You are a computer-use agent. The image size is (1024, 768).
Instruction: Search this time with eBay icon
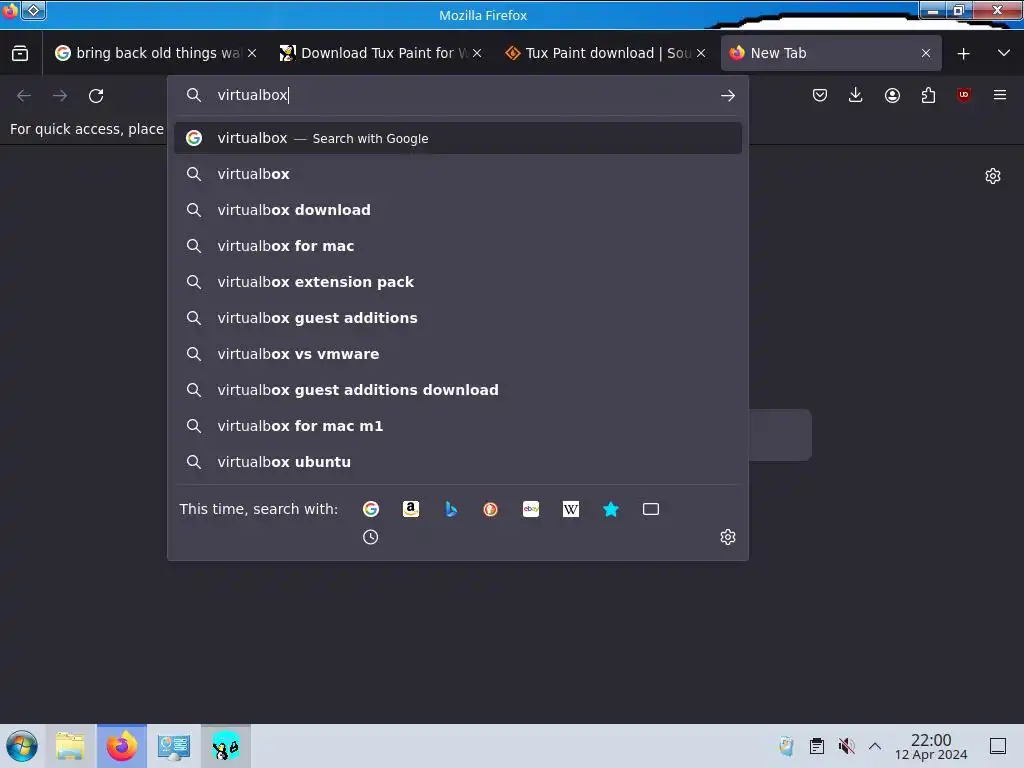pyautogui.click(x=531, y=509)
